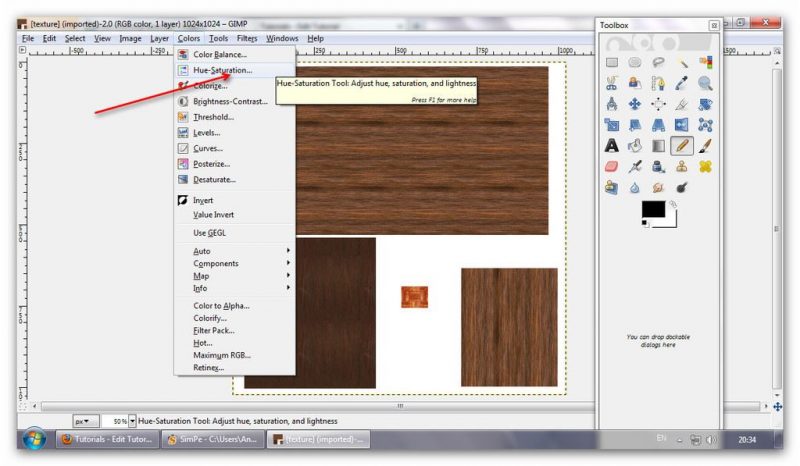Viewport: 800px width, 466px height.
Task: Choose the Perspective tool
Action: (x=658, y=125)
